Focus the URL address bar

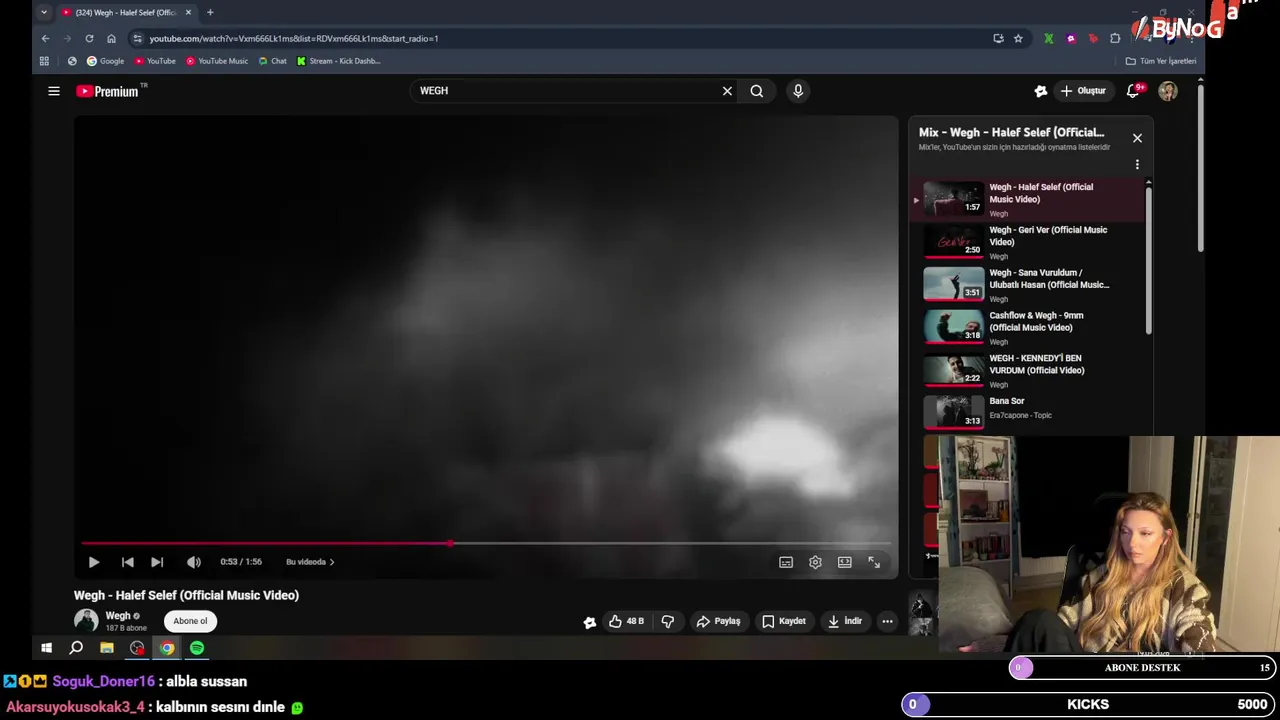pyautogui.click(x=560, y=38)
